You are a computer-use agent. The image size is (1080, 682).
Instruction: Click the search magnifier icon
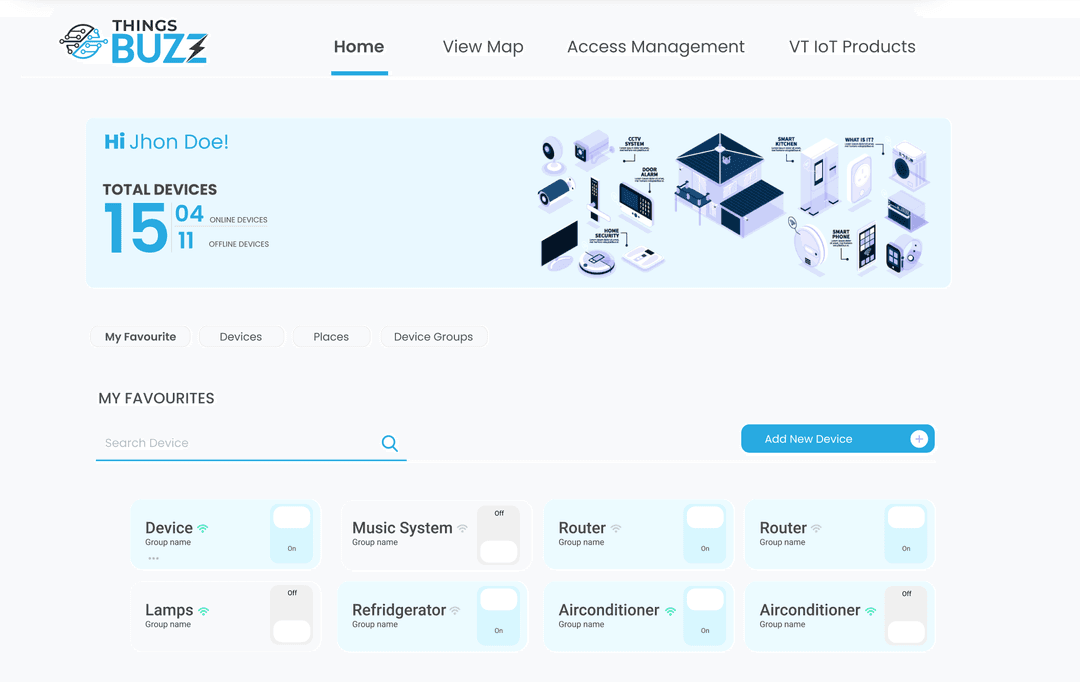[x=390, y=443]
